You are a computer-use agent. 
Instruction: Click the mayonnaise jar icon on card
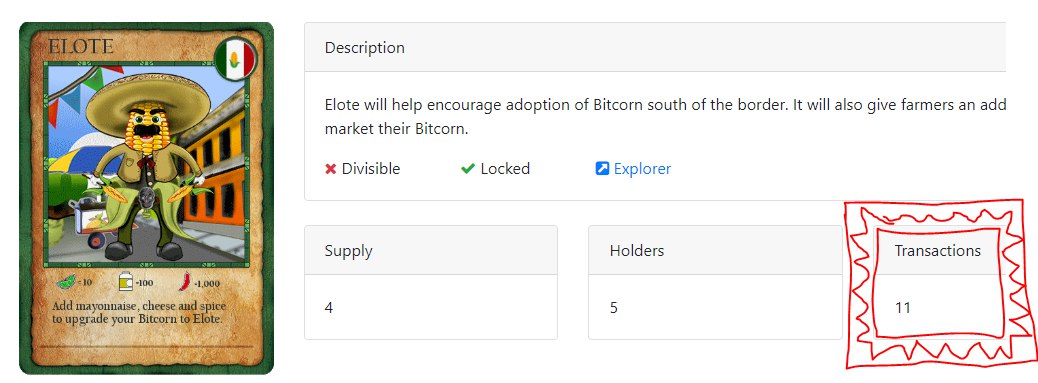click(124, 282)
